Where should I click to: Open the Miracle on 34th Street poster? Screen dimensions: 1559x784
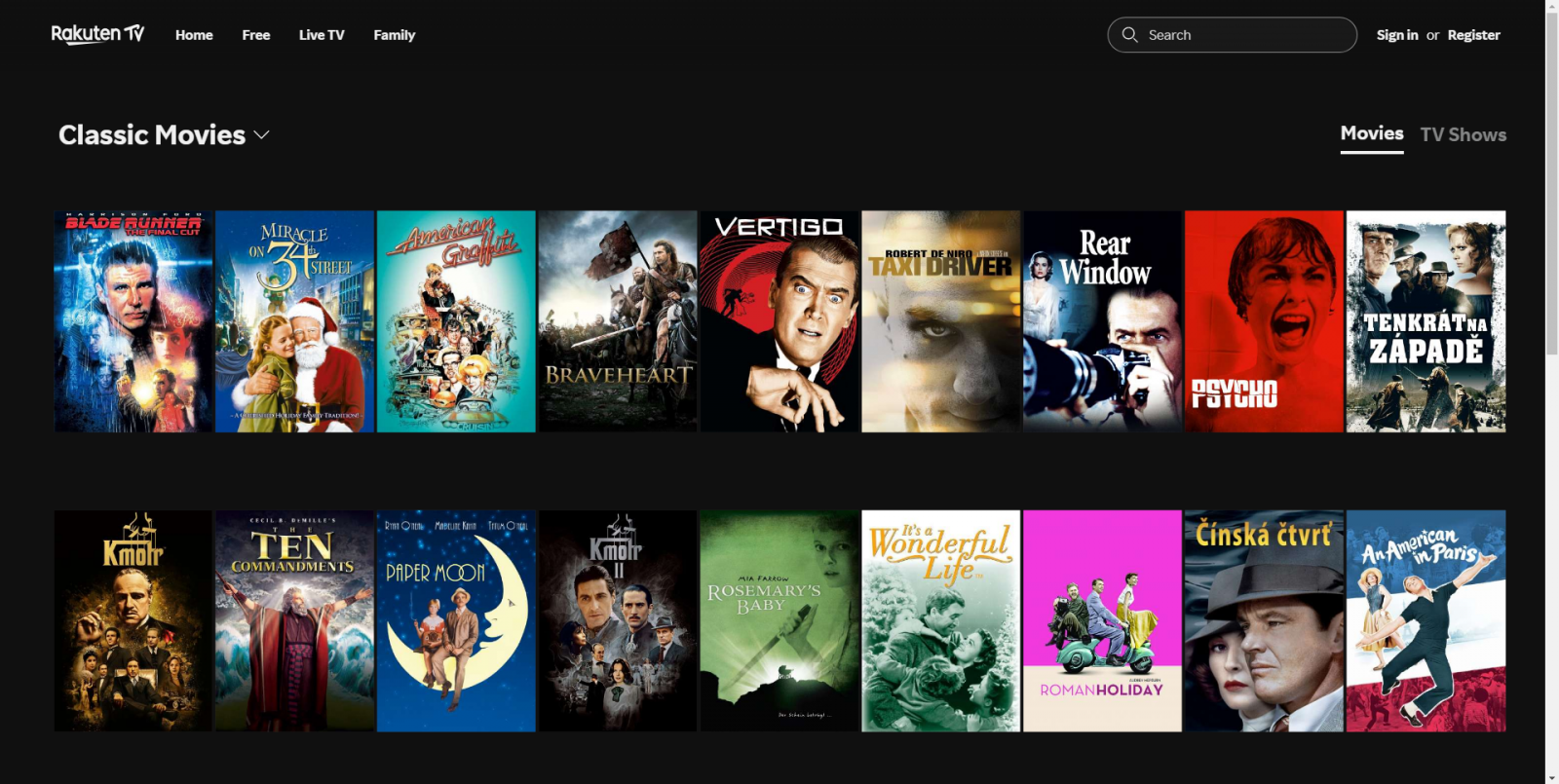294,321
